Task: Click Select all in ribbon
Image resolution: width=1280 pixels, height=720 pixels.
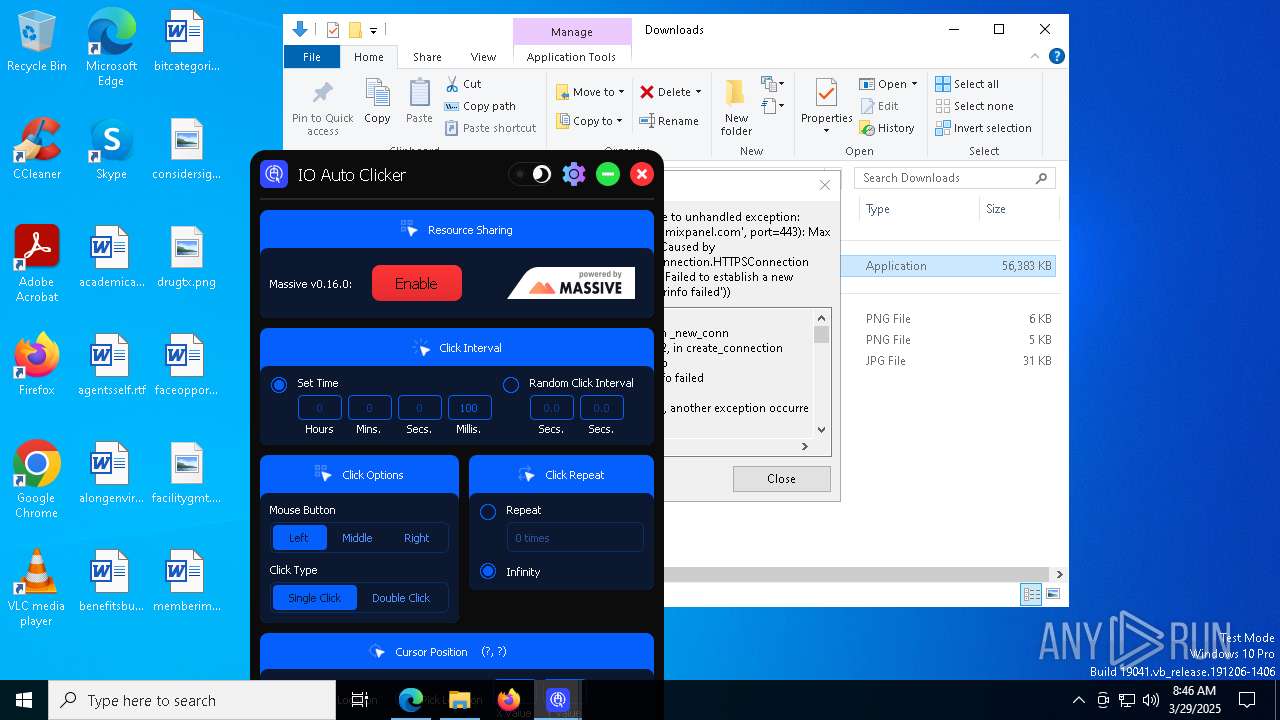Action: tap(967, 84)
